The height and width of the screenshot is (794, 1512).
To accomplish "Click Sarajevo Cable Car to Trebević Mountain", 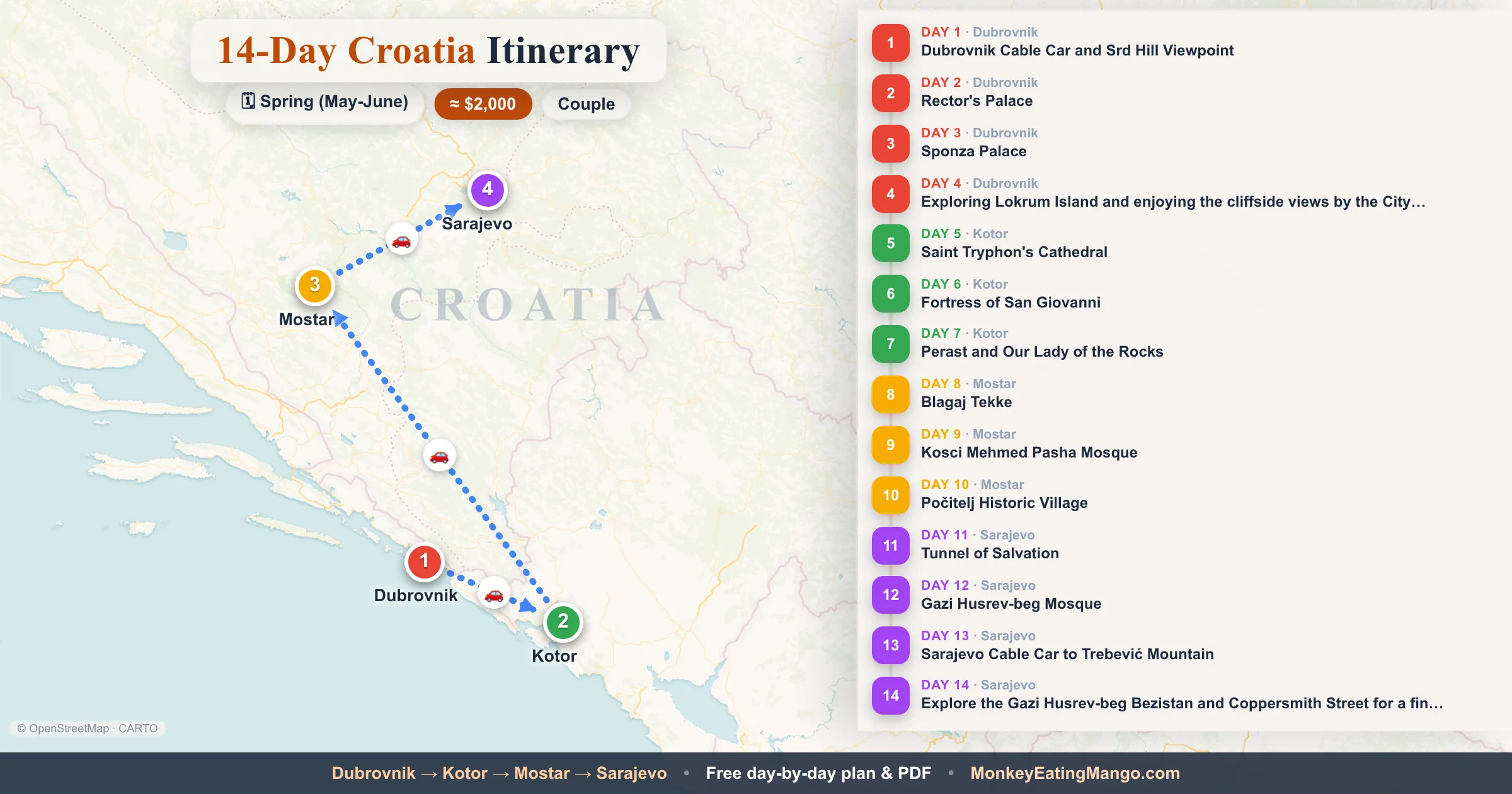I will pyautogui.click(x=1067, y=654).
